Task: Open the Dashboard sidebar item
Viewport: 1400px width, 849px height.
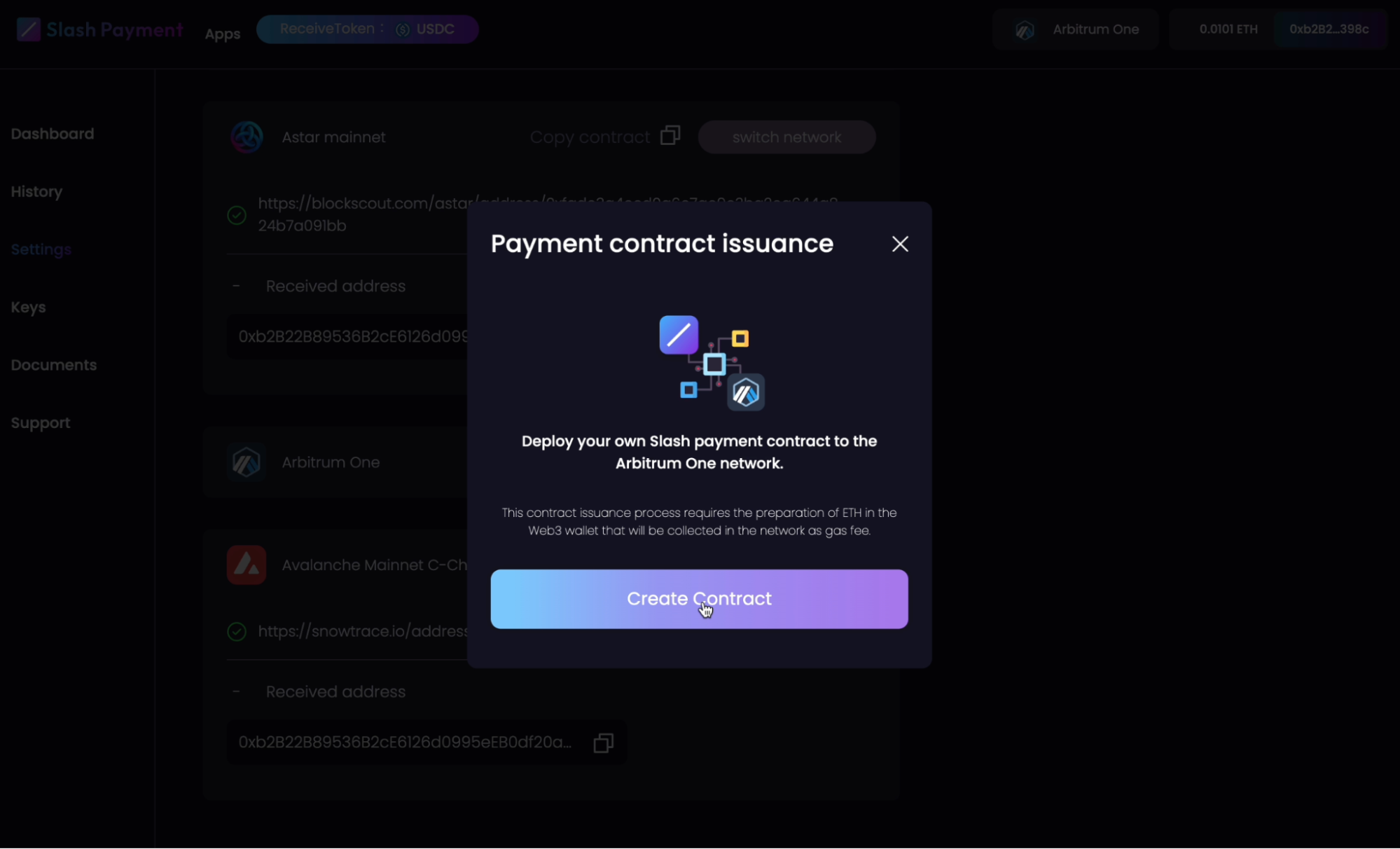Action: (53, 134)
